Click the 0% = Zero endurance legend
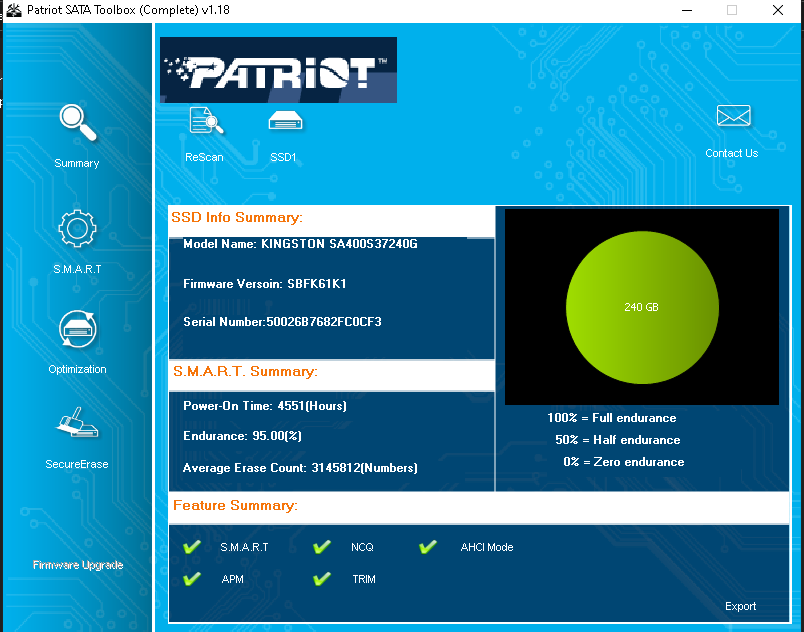The height and width of the screenshot is (632, 804). click(624, 462)
